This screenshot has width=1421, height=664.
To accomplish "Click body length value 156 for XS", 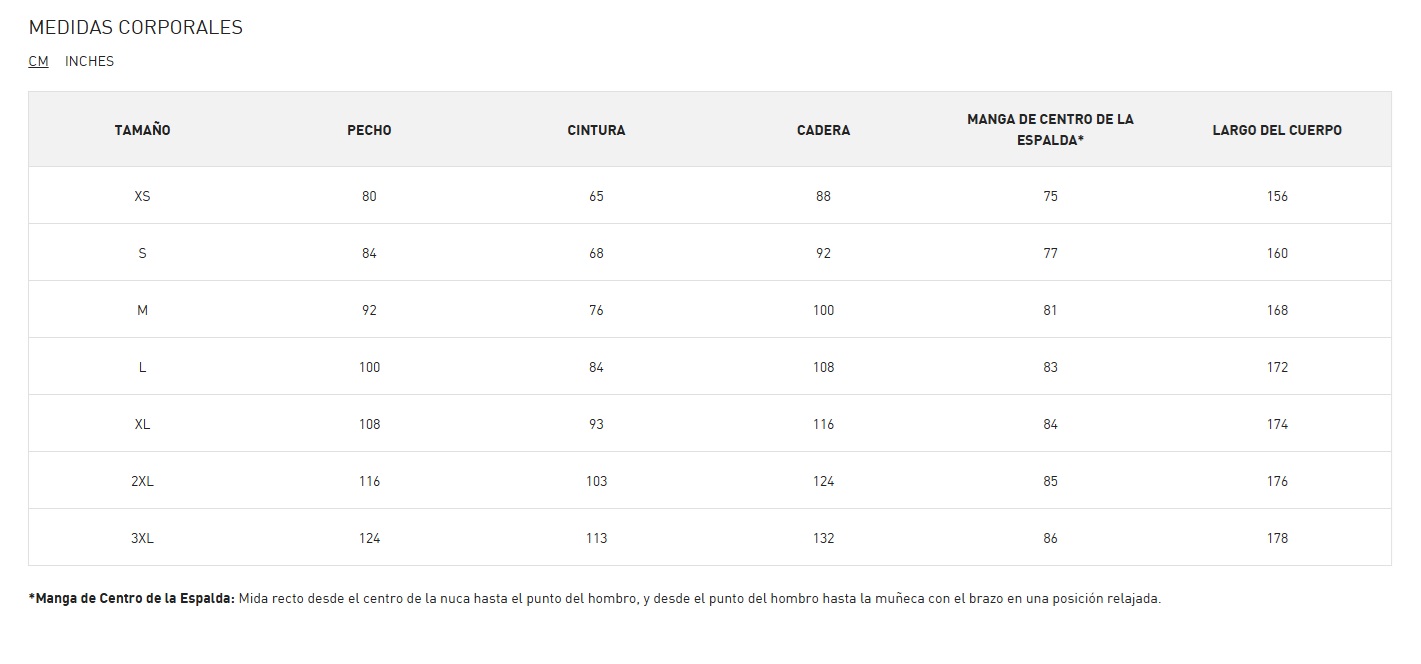I will (1277, 196).
